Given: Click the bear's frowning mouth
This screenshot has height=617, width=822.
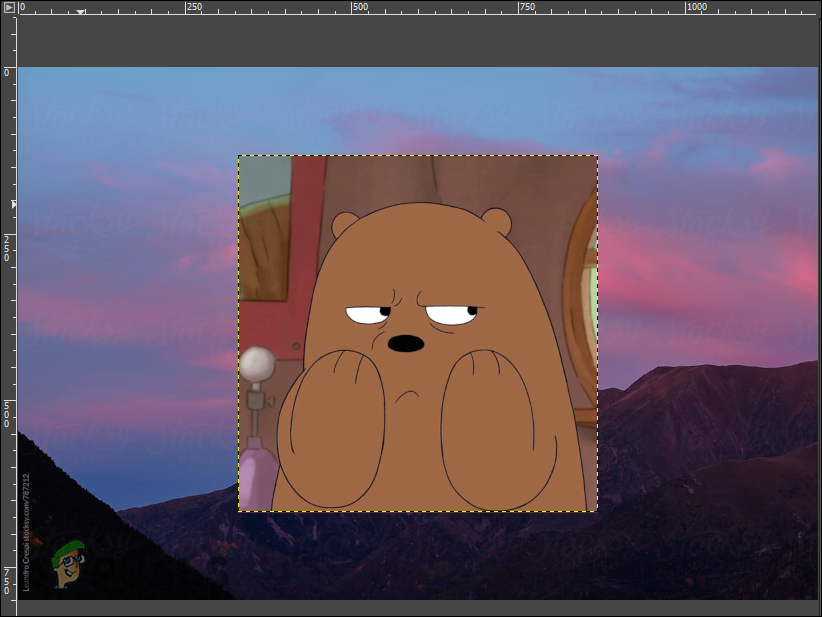Looking at the screenshot, I should 406,395.
